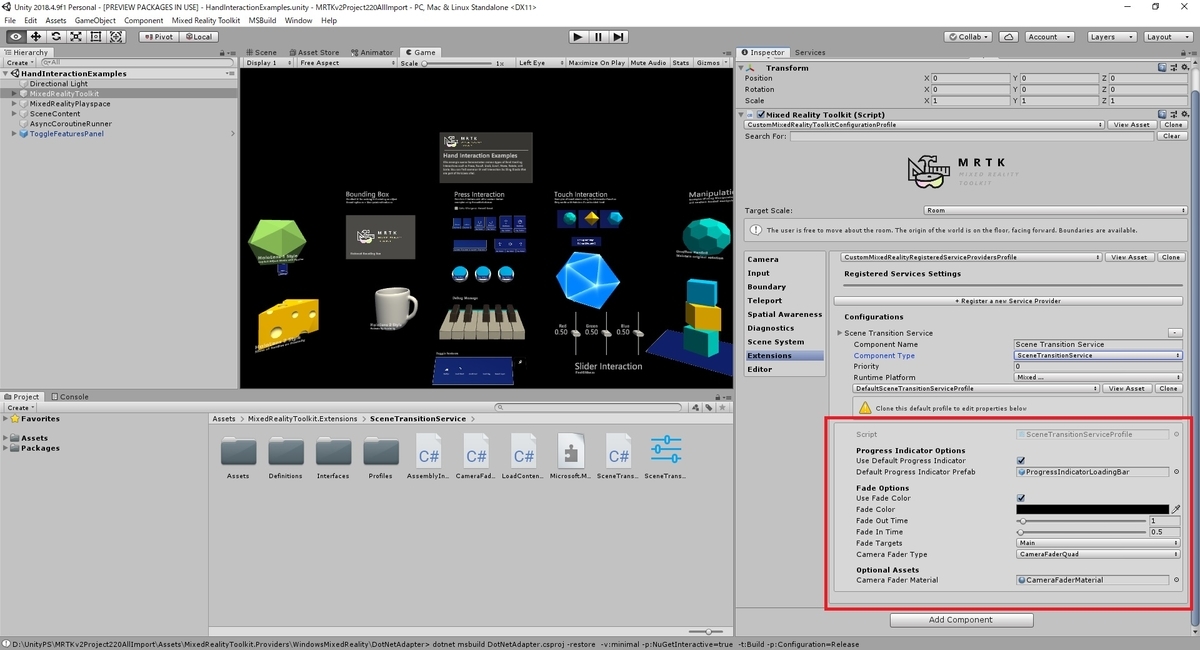Open the Target Scale Room dropdown

click(1053, 211)
